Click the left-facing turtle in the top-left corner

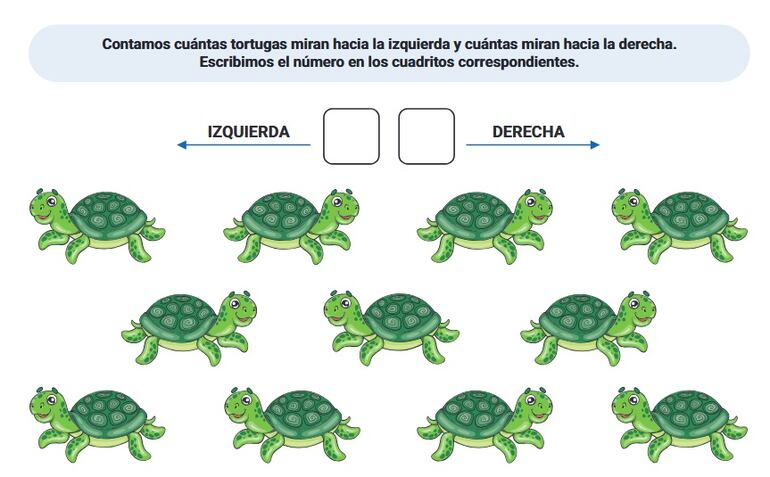click(97, 226)
